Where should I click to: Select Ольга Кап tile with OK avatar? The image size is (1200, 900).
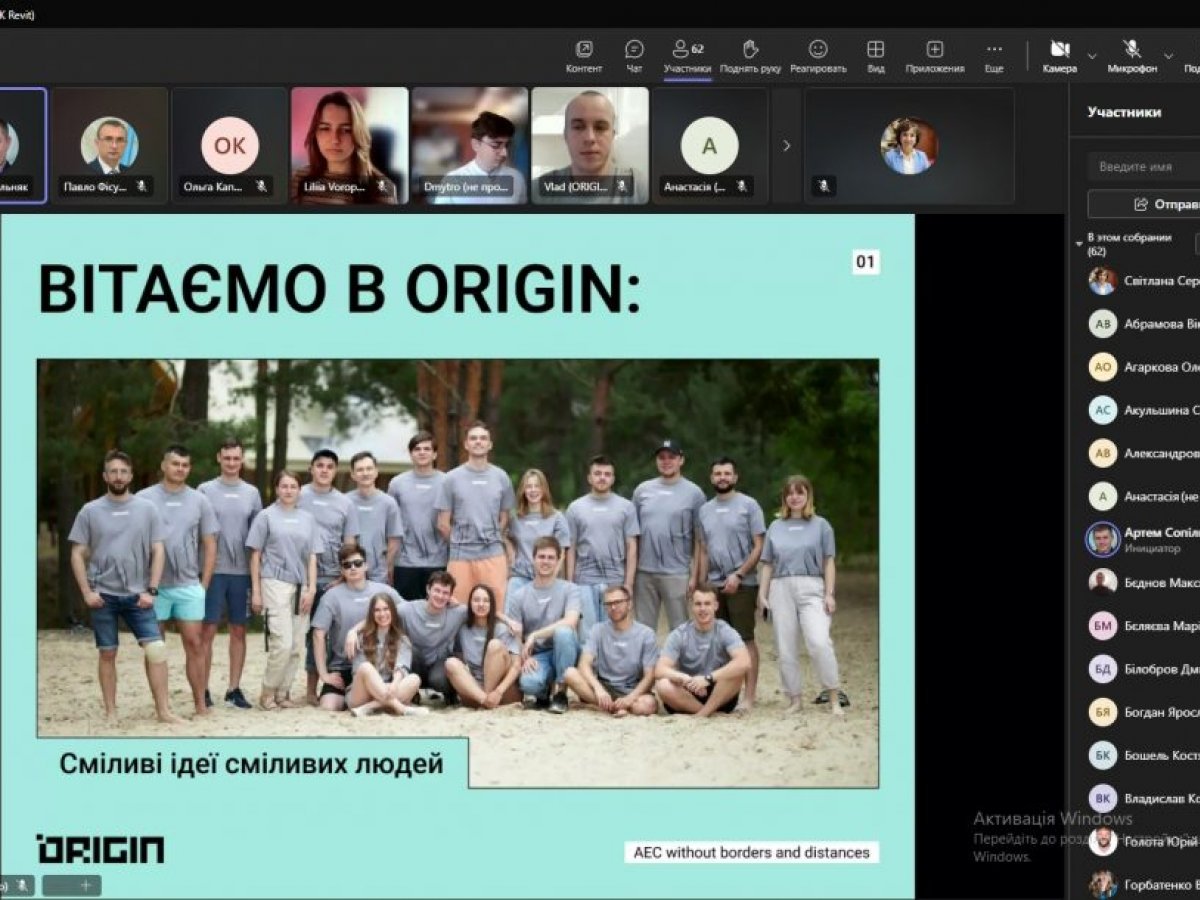pyautogui.click(x=229, y=146)
